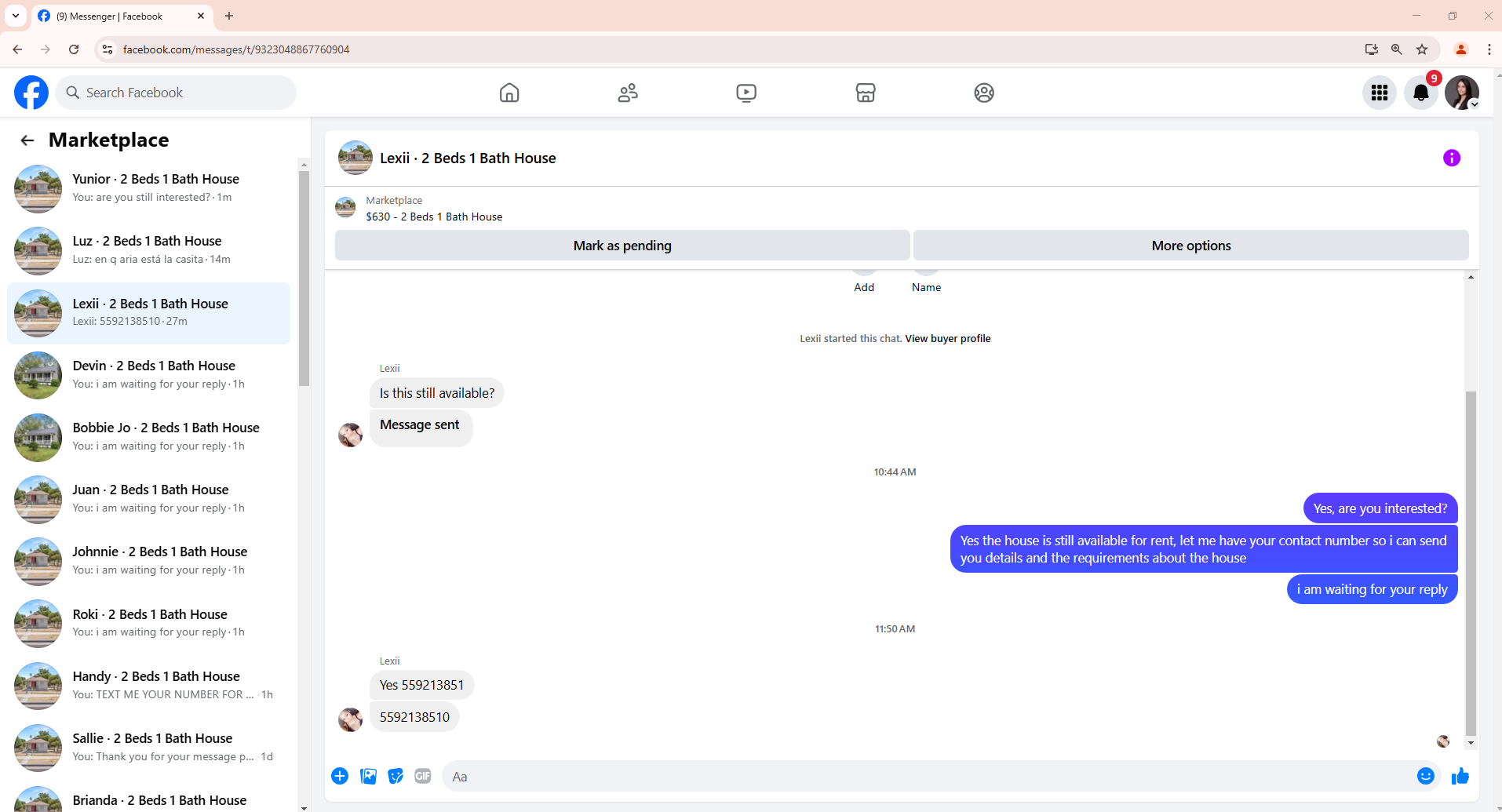Open the browser zoom magnifier icon

click(x=1397, y=49)
